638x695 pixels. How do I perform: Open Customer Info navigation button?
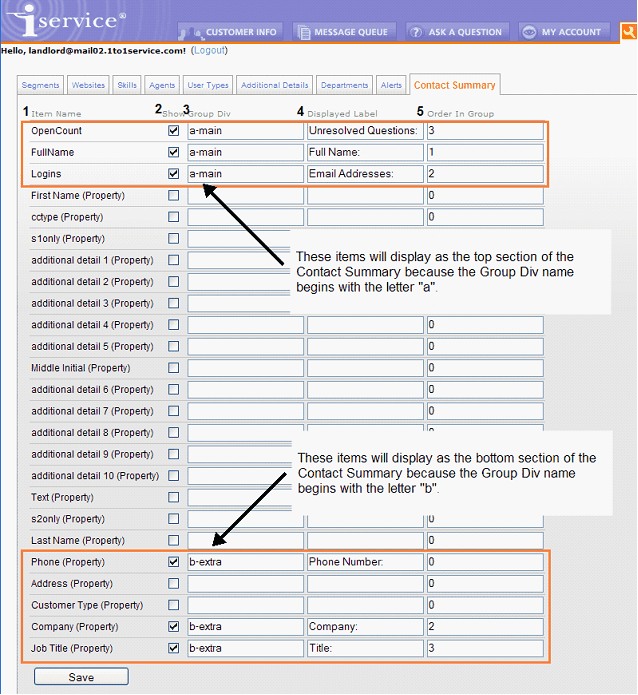tap(230, 32)
